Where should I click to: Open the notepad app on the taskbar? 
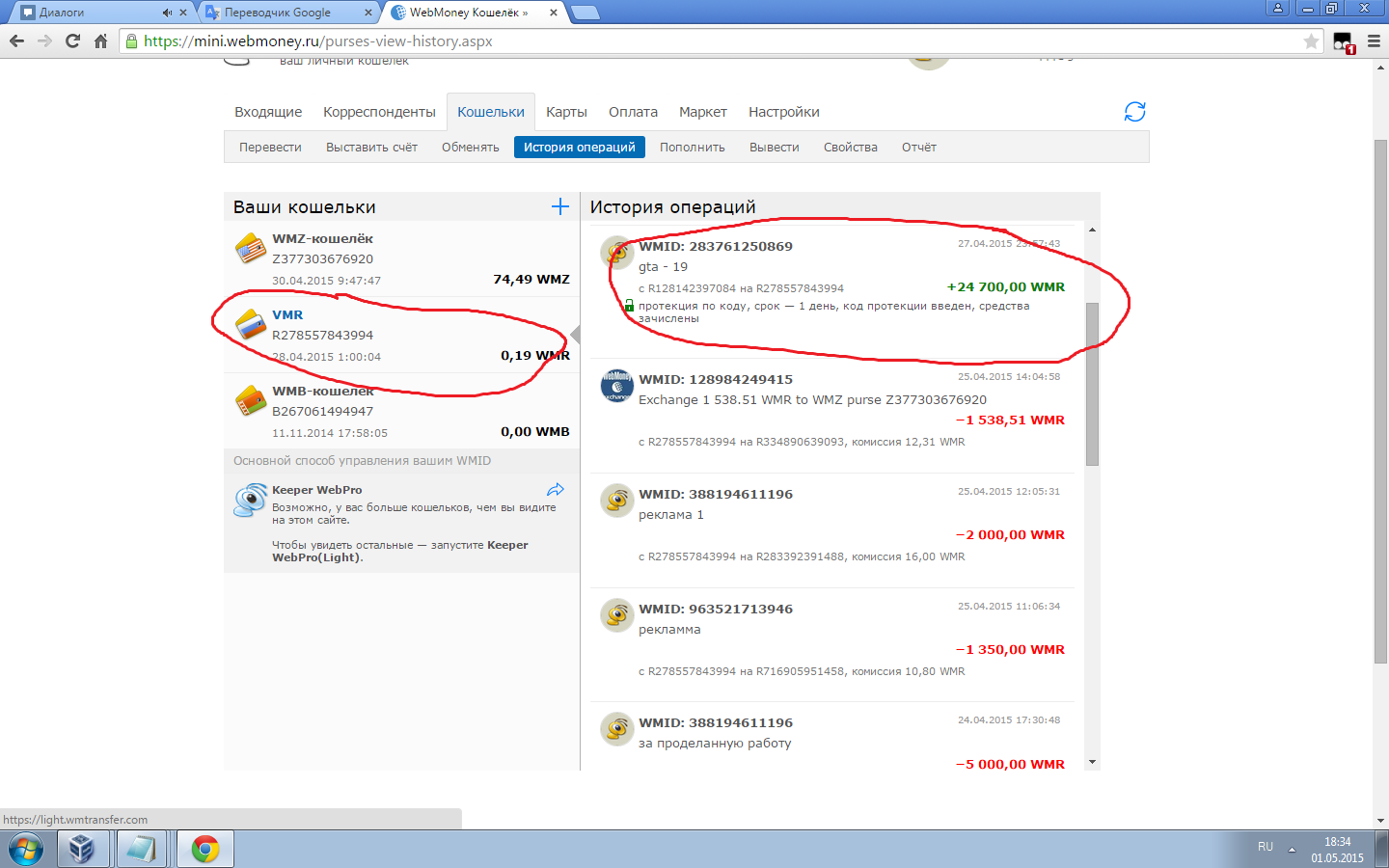click(142, 849)
